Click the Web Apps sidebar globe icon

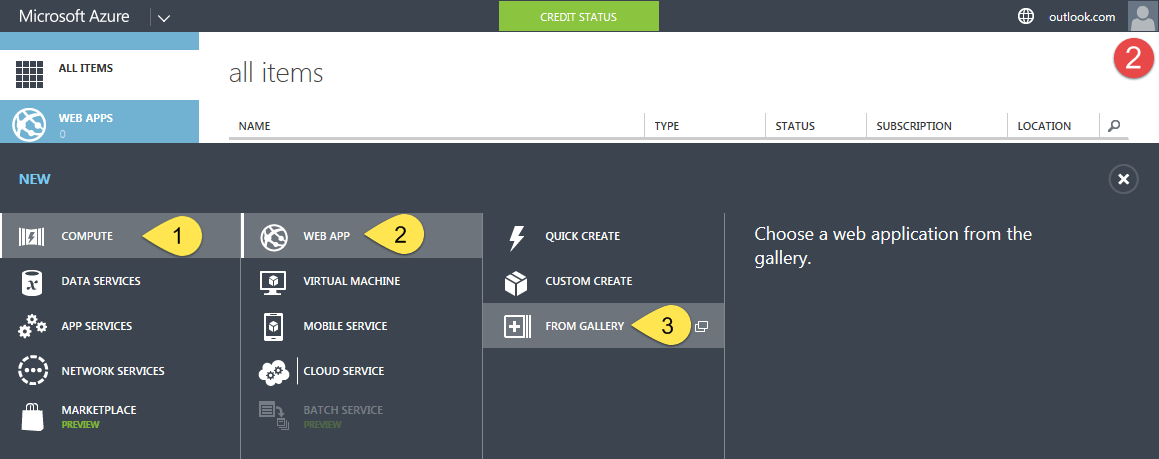pos(31,123)
